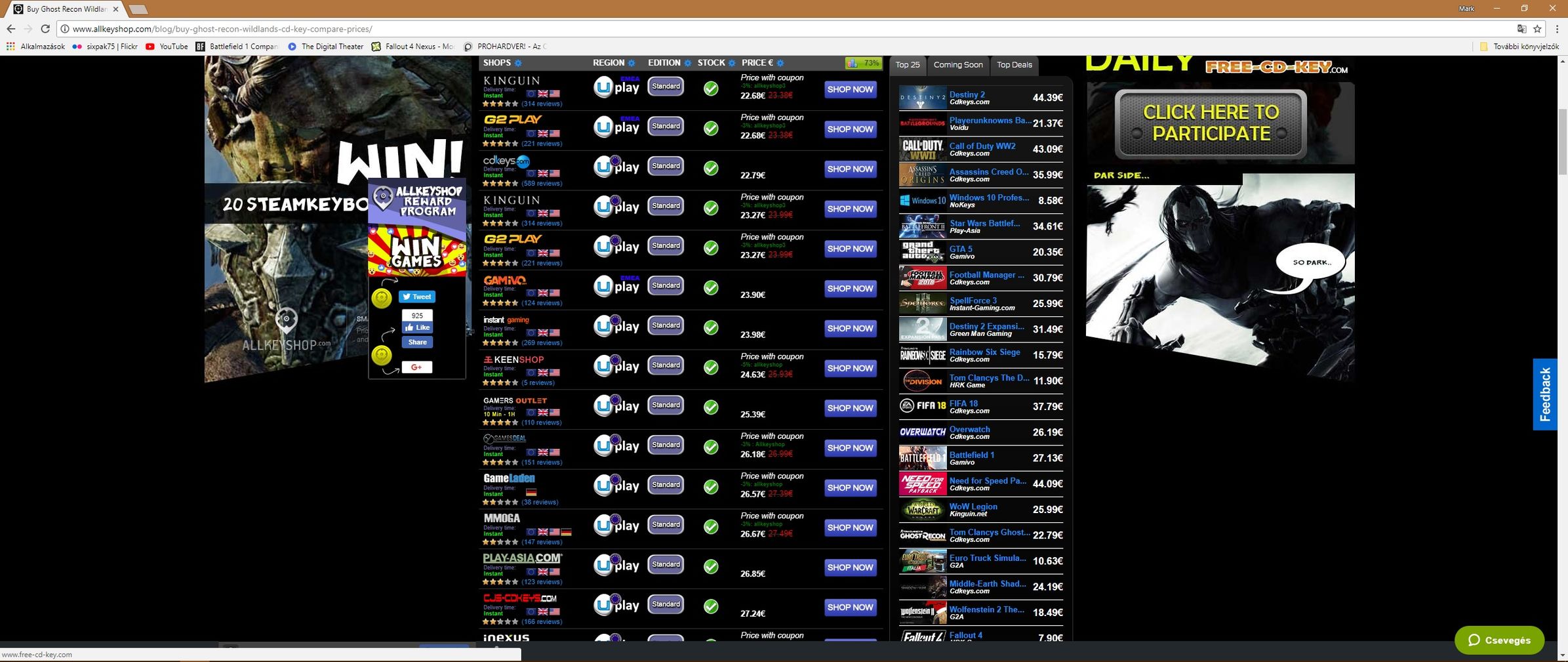1568x662 pixels.
Task: Click the Instant Gaming shop logo
Action: [506, 320]
